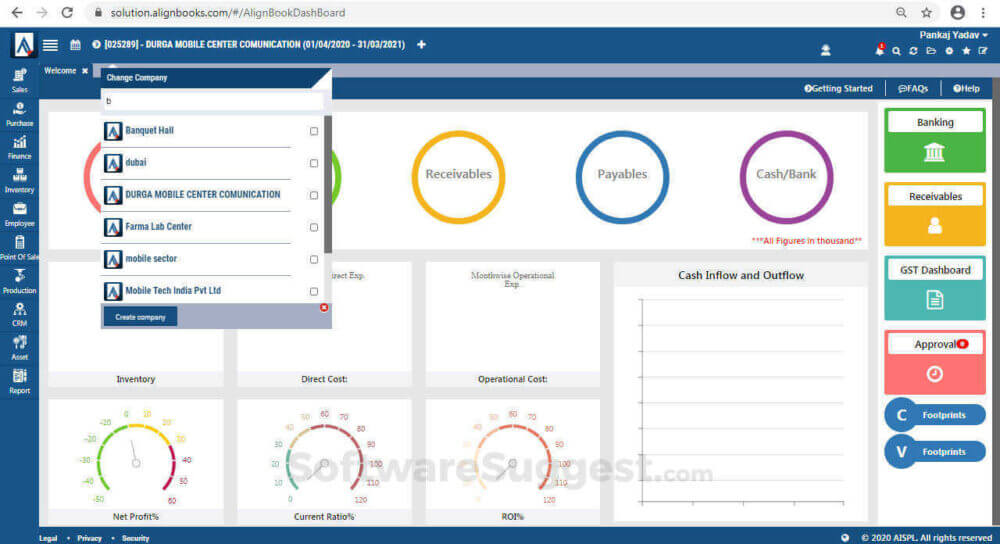Click the star favorites icon
This screenshot has height=544, width=1000.
966,51
